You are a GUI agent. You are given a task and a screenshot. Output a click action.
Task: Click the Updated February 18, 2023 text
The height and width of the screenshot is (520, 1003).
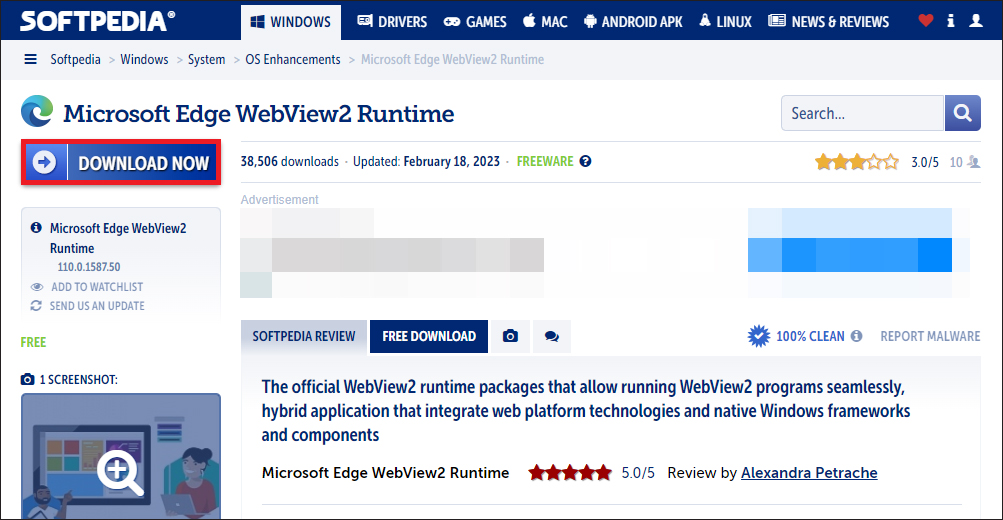[427, 161]
